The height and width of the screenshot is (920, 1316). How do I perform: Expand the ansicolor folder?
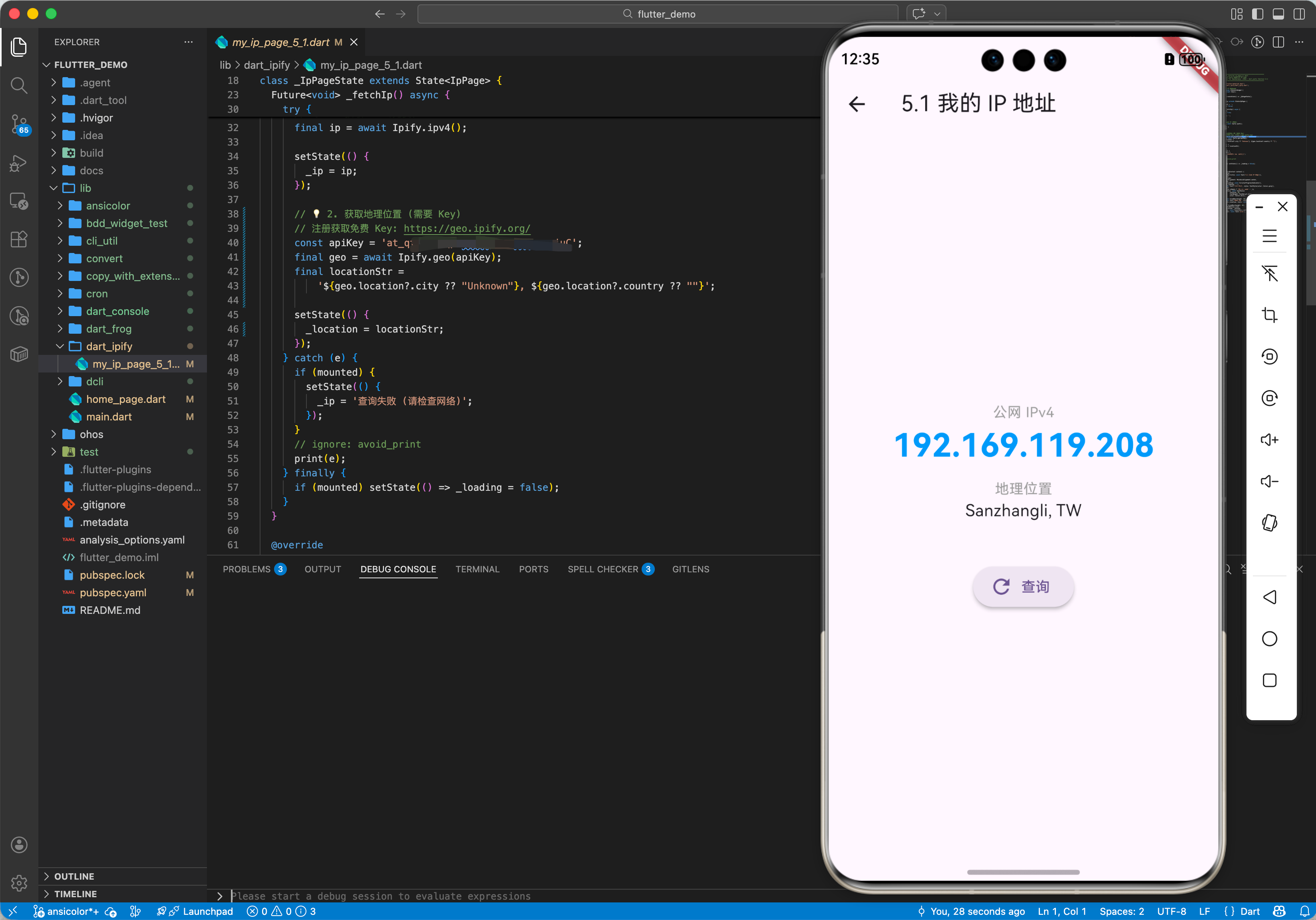(x=108, y=206)
